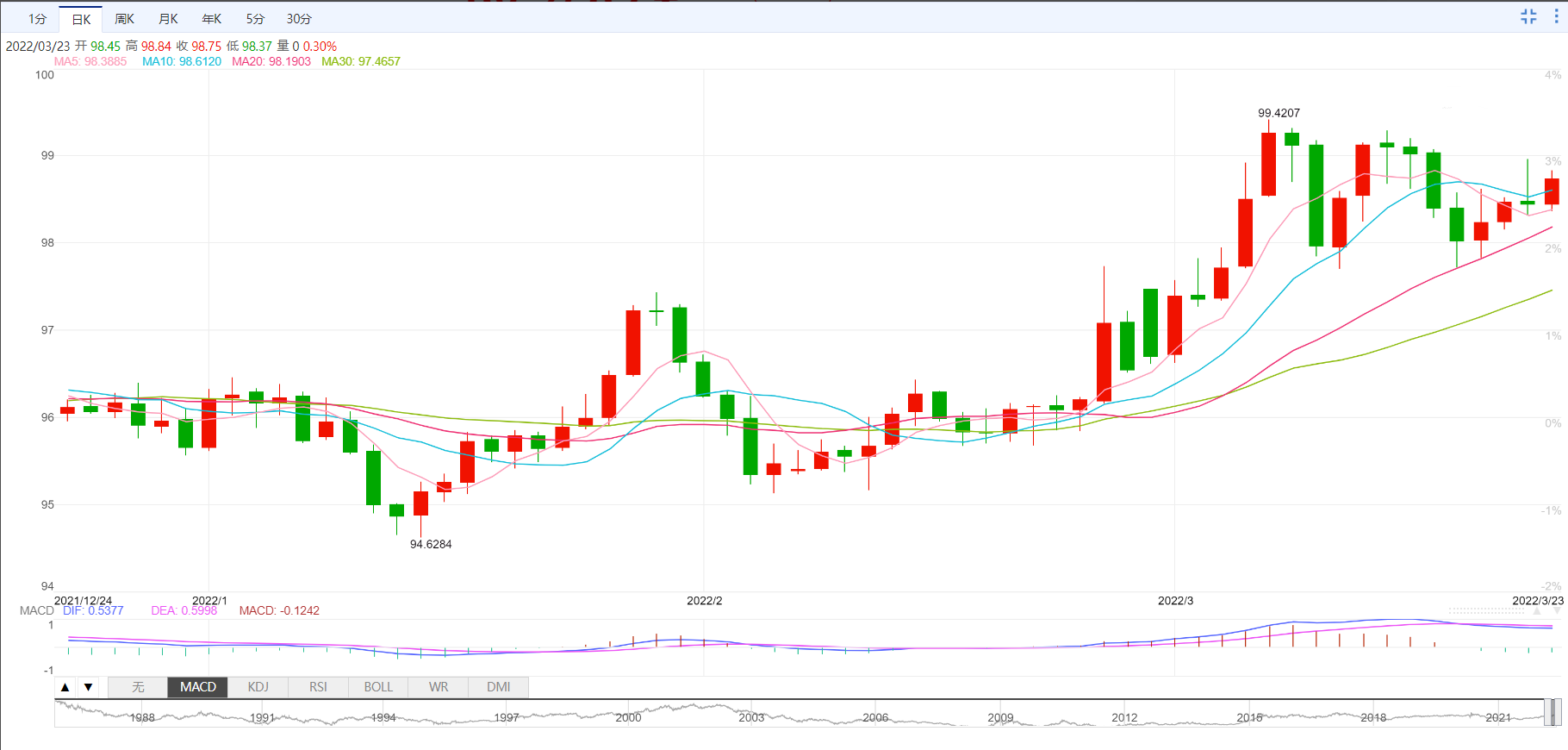This screenshot has height=750, width=1568.
Task: Show the BOLL indicator
Action: [378, 687]
